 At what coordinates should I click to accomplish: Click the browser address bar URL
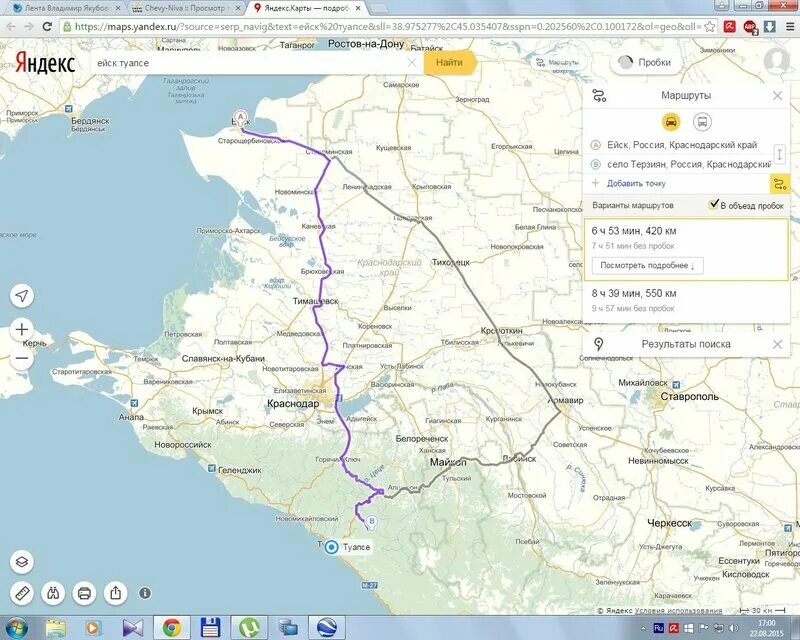(388, 27)
